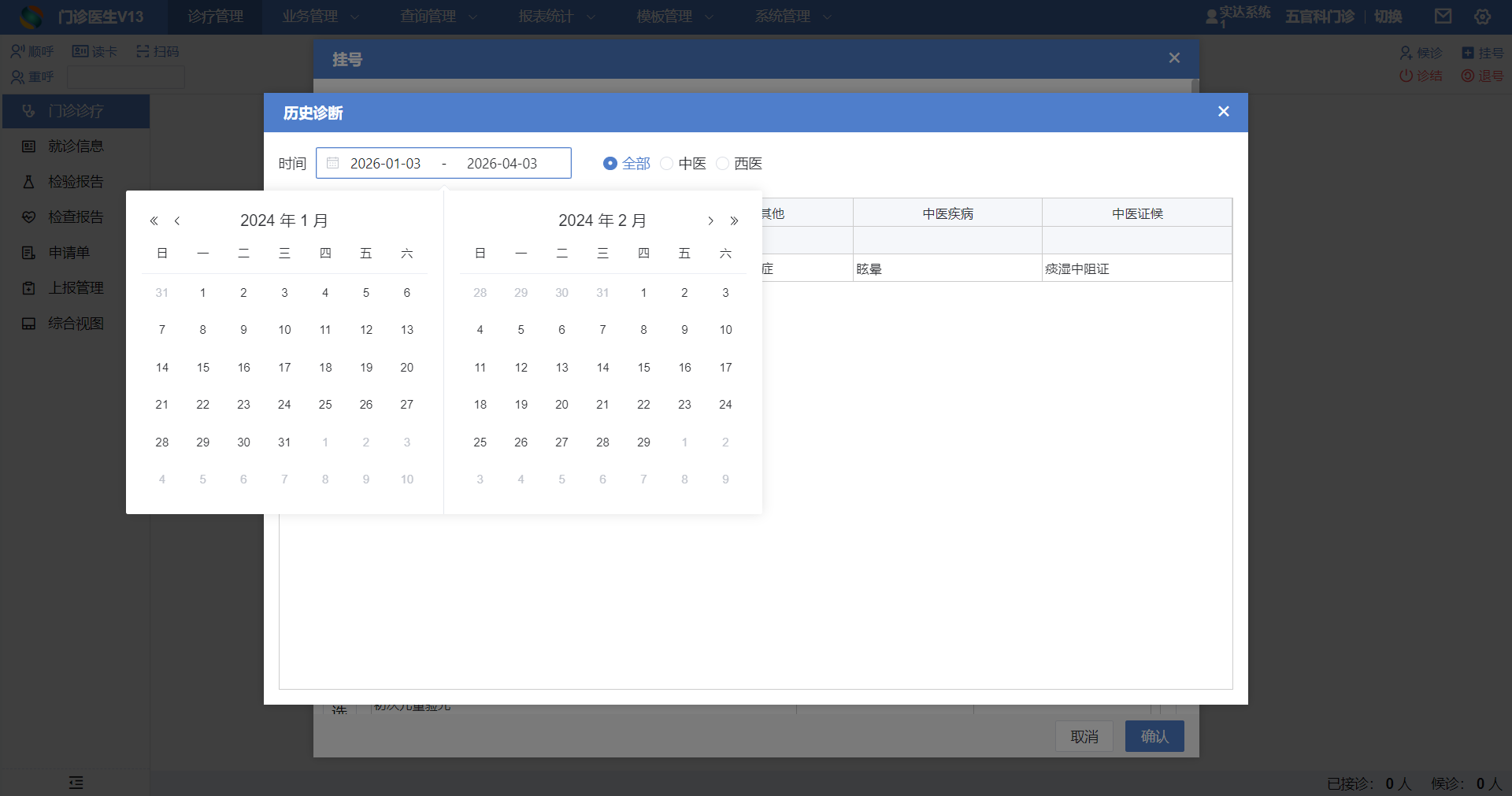Pick February 8 in the 2024年2月 calendar
Viewport: 1512px width, 796px height.
643,330
